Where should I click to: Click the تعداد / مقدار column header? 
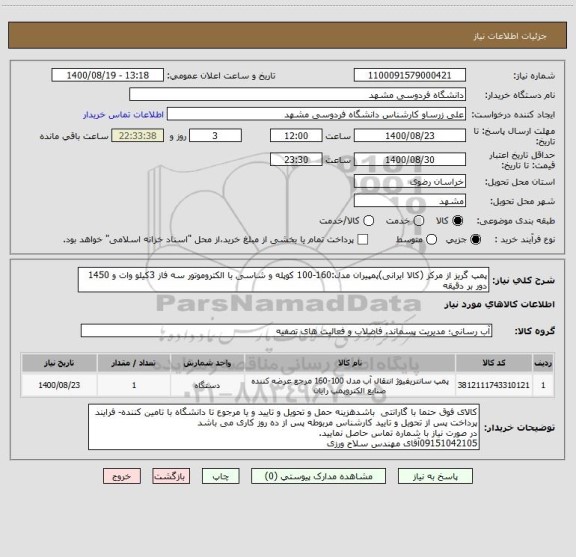click(x=134, y=363)
